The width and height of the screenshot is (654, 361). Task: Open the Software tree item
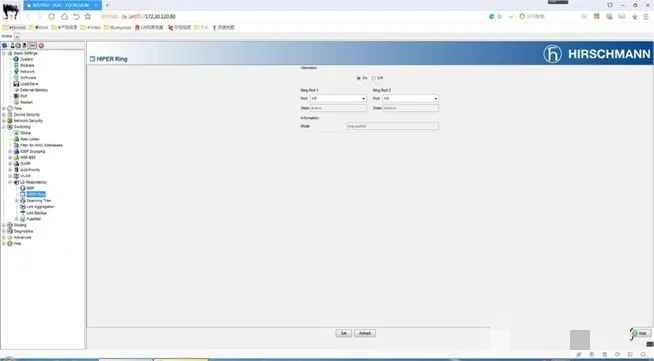coord(28,78)
